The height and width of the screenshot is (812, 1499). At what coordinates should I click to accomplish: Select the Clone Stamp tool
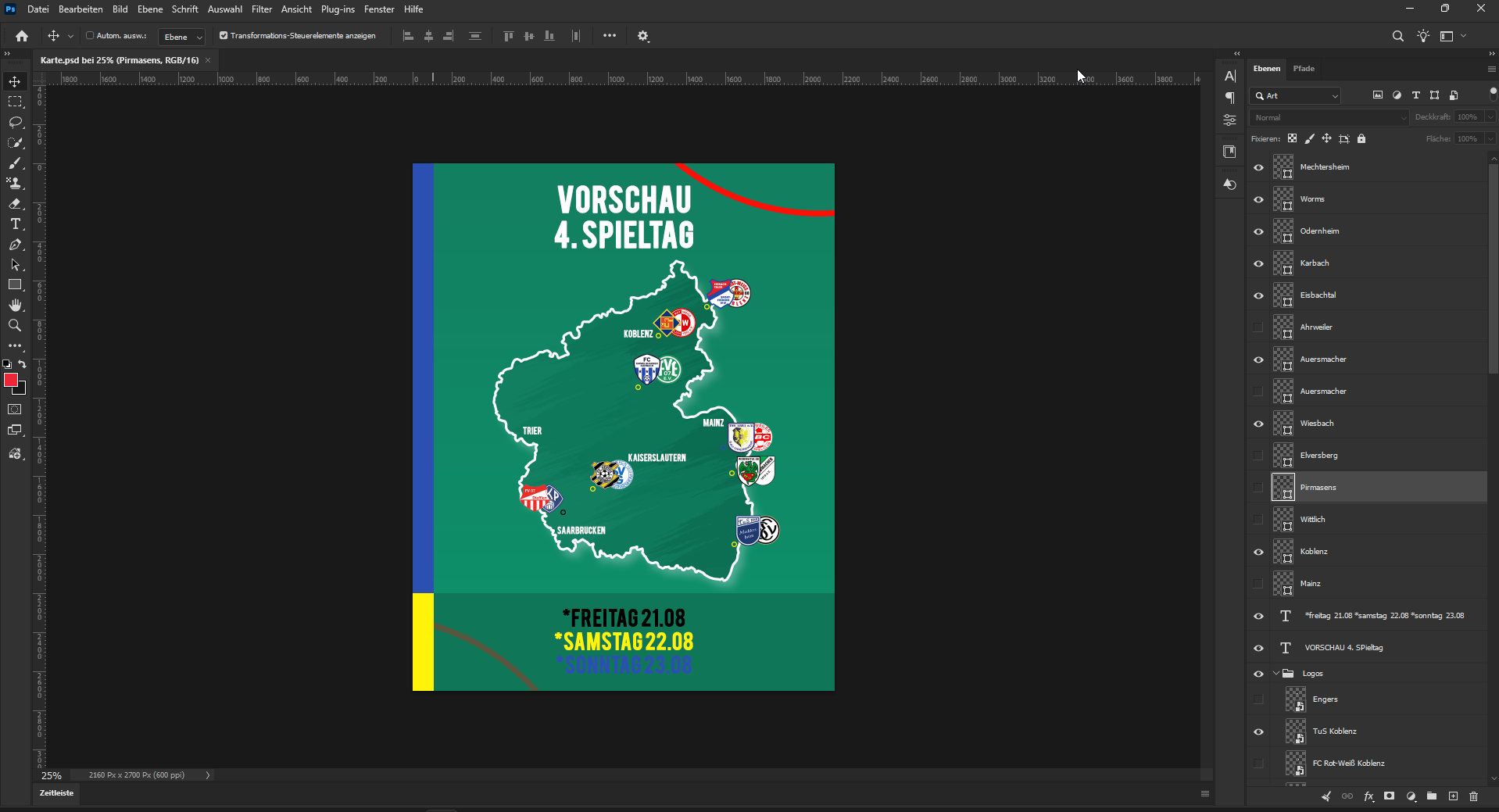[15, 183]
